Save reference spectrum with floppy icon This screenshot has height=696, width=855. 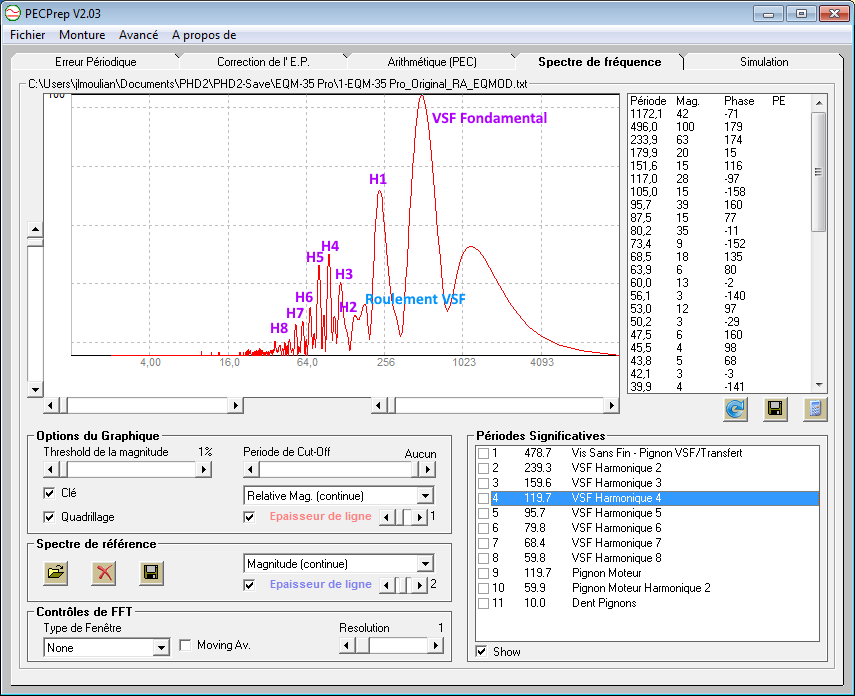click(x=151, y=572)
